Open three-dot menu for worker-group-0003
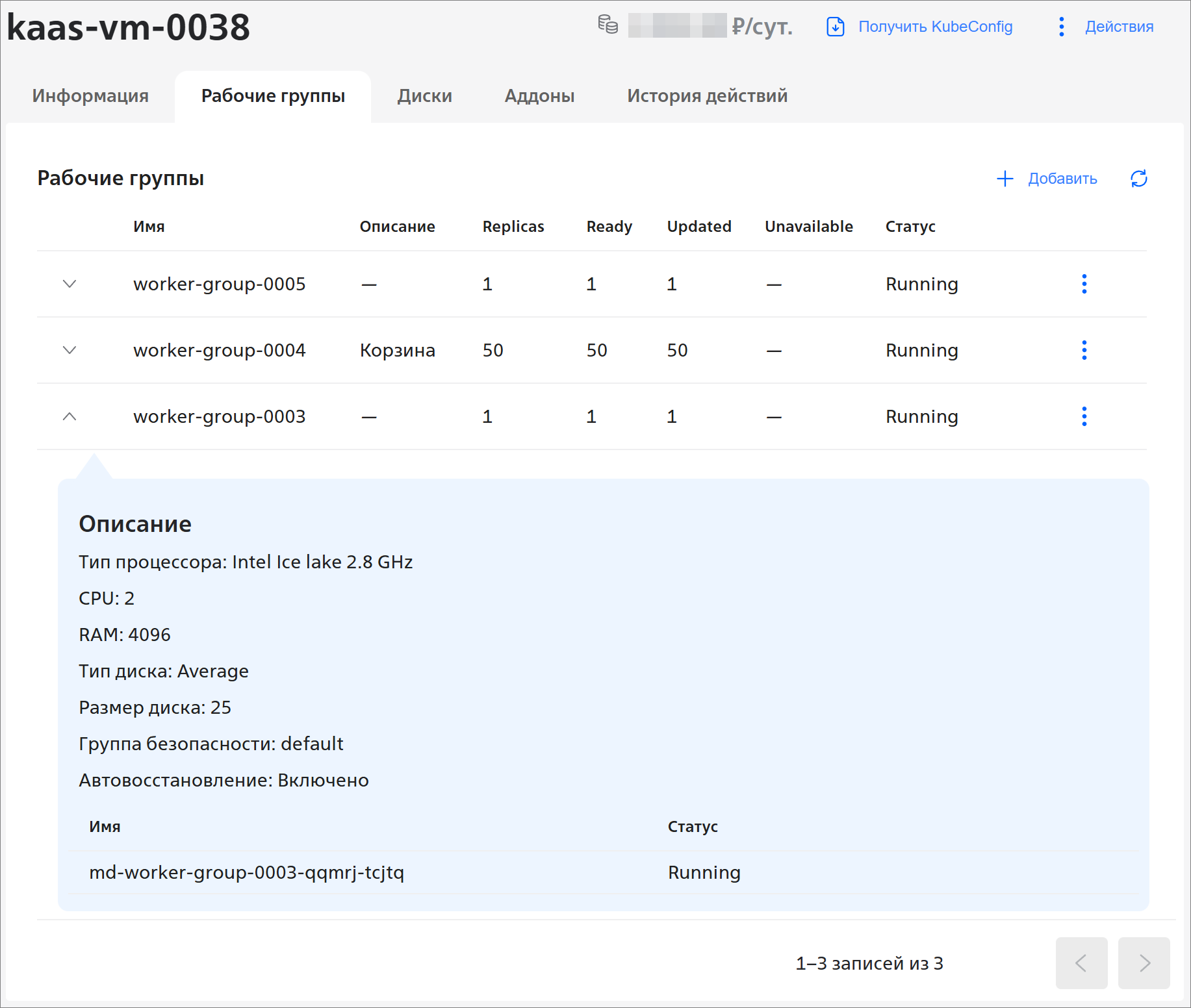This screenshot has height=1008, width=1191. click(1084, 416)
